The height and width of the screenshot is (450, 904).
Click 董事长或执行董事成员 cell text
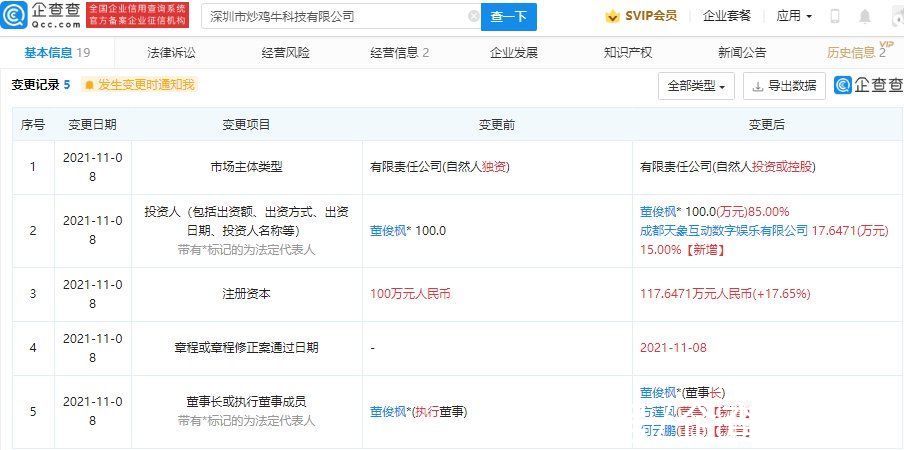[247, 402]
